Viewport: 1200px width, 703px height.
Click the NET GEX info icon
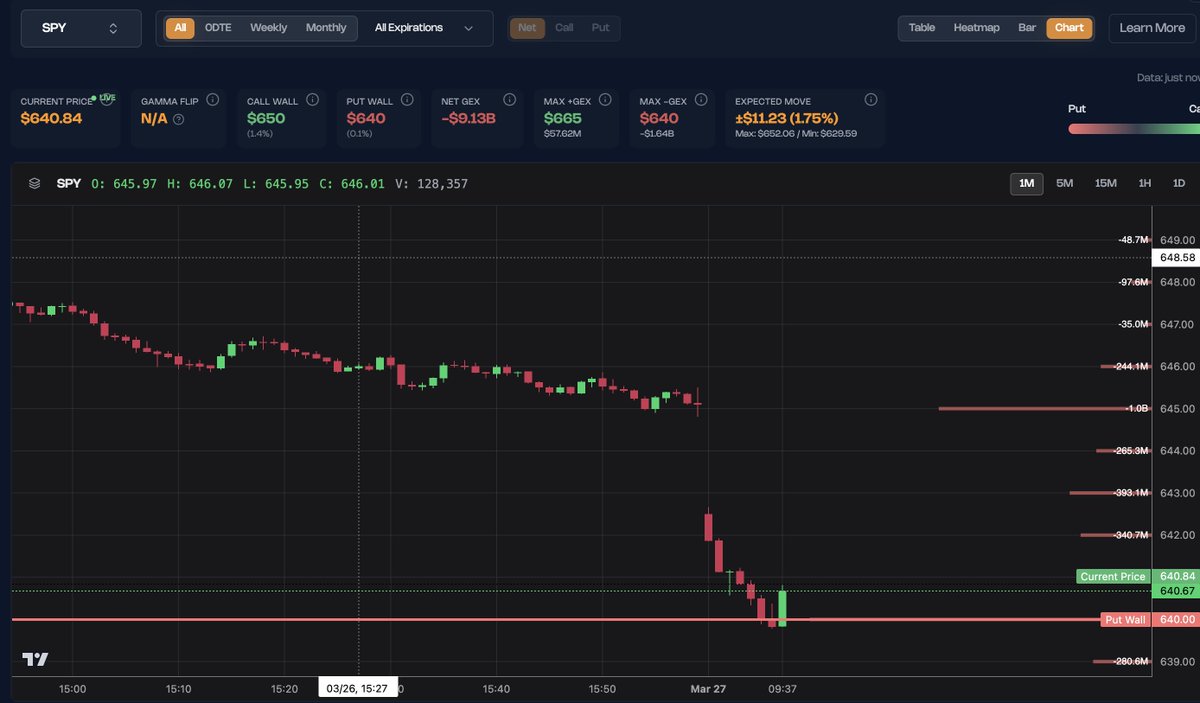(509, 99)
